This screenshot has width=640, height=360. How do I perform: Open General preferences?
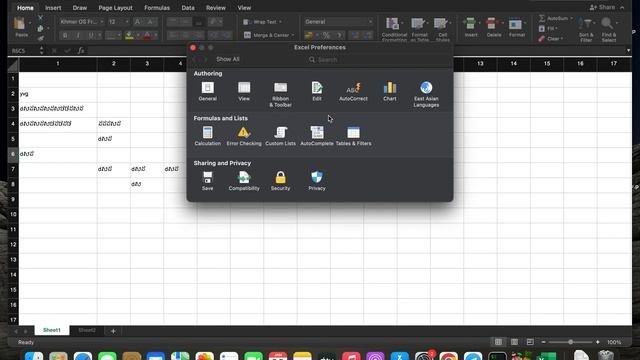click(207, 91)
